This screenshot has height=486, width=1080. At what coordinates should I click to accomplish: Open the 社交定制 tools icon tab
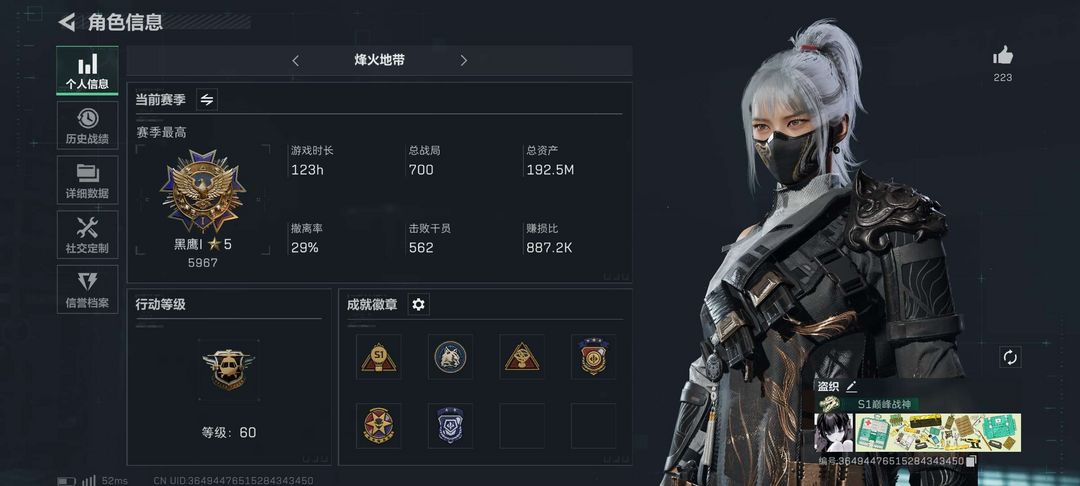pyautogui.click(x=87, y=235)
